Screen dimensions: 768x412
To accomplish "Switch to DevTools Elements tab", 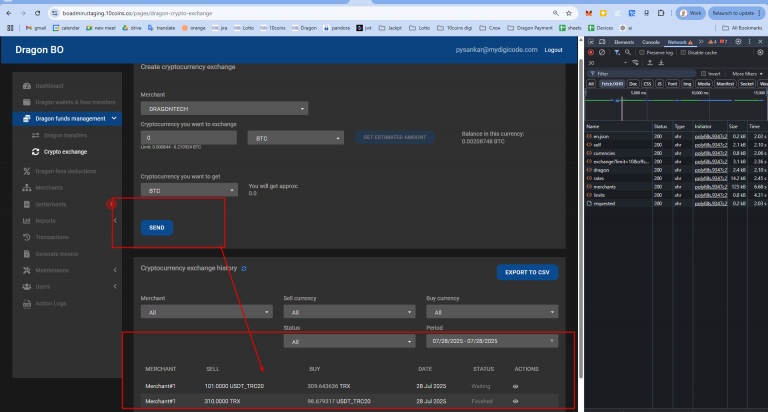I will pyautogui.click(x=624, y=42).
